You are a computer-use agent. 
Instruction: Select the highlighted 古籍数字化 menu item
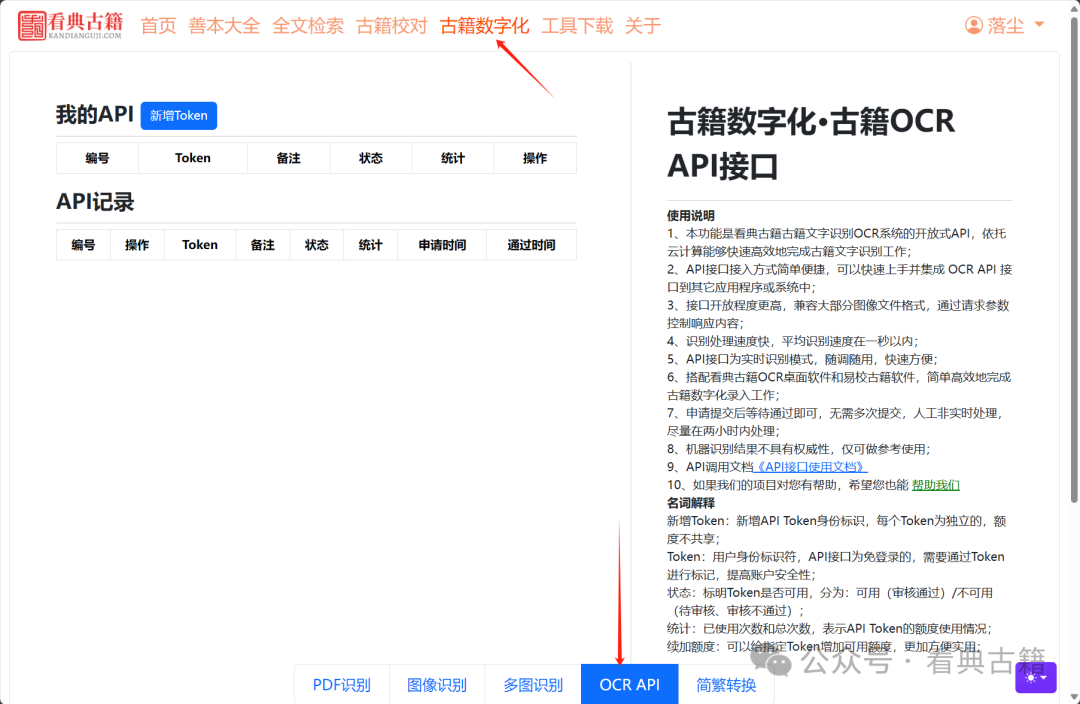484,26
